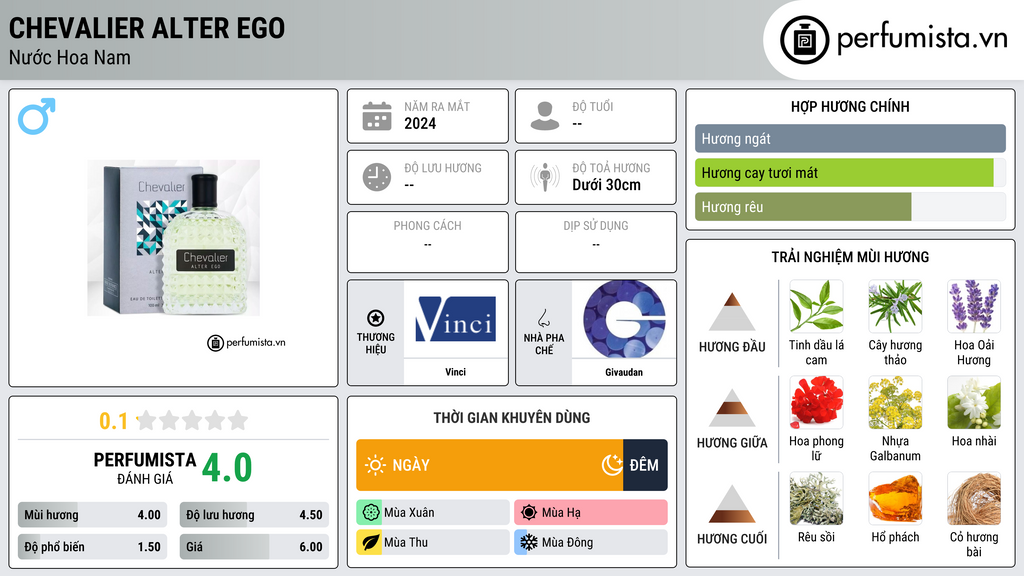This screenshot has height=576, width=1024.
Task: Click the Thời gian khuyên dùng heading
Action: [x=511, y=417]
